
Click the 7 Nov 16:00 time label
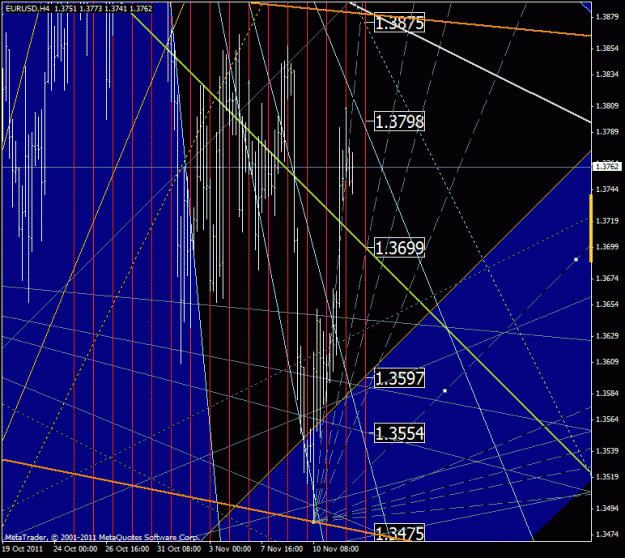(x=282, y=549)
